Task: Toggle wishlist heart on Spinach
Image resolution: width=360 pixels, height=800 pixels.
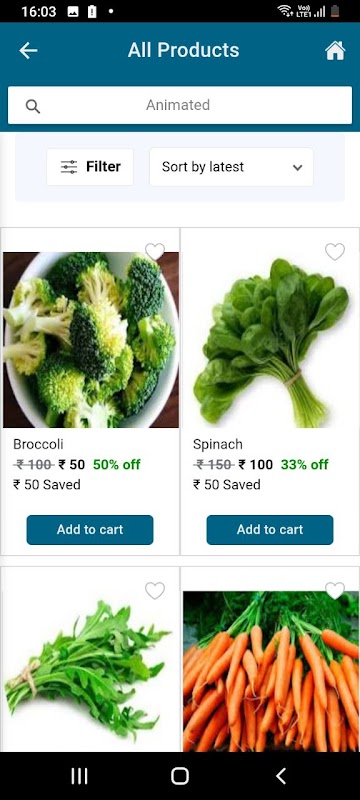Action: pos(335,252)
